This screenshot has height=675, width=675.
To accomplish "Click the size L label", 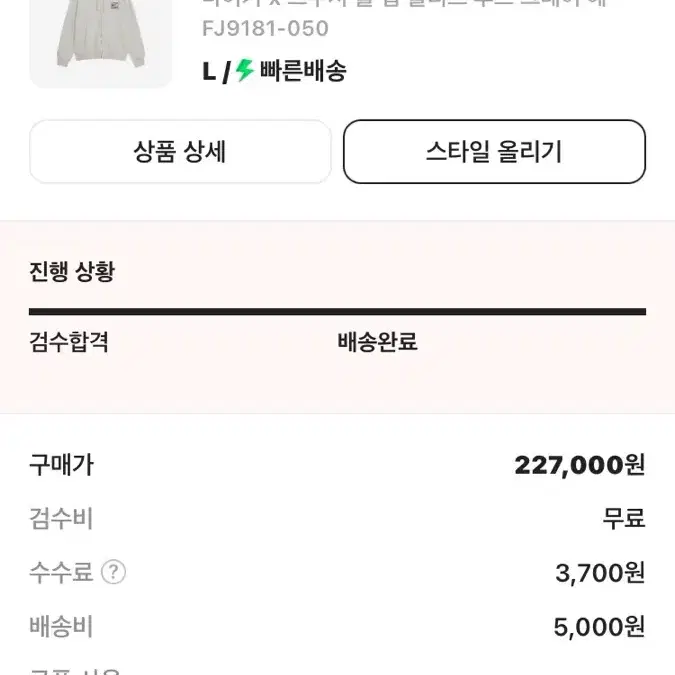I will (209, 71).
